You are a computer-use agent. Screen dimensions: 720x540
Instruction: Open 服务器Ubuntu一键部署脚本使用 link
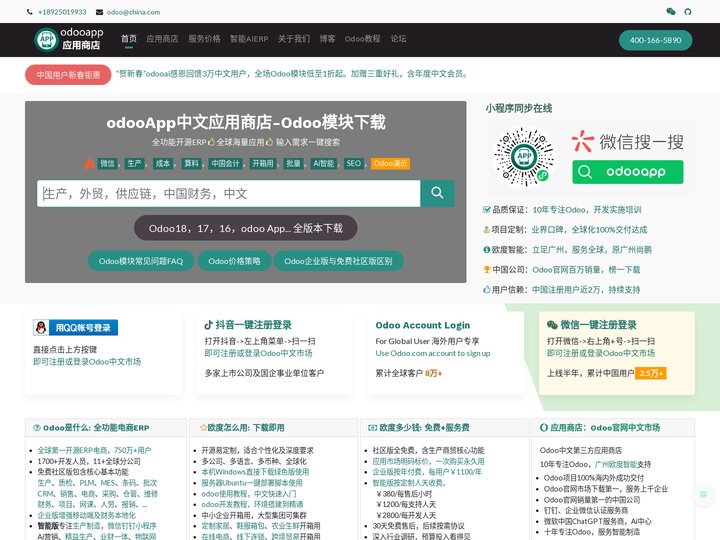[x=252, y=483]
